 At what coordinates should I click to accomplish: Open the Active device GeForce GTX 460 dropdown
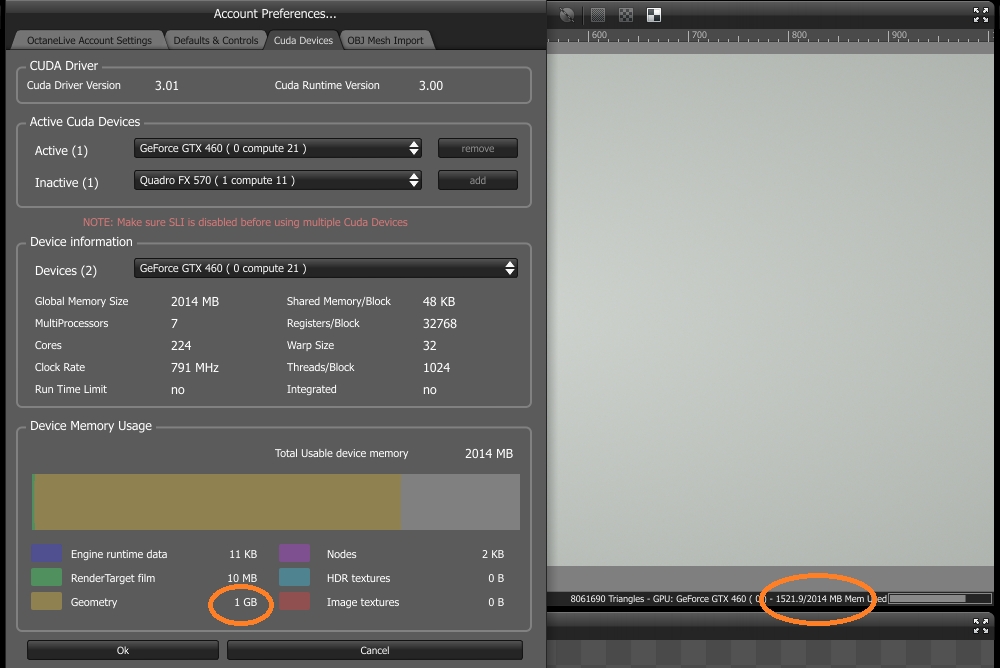(278, 148)
